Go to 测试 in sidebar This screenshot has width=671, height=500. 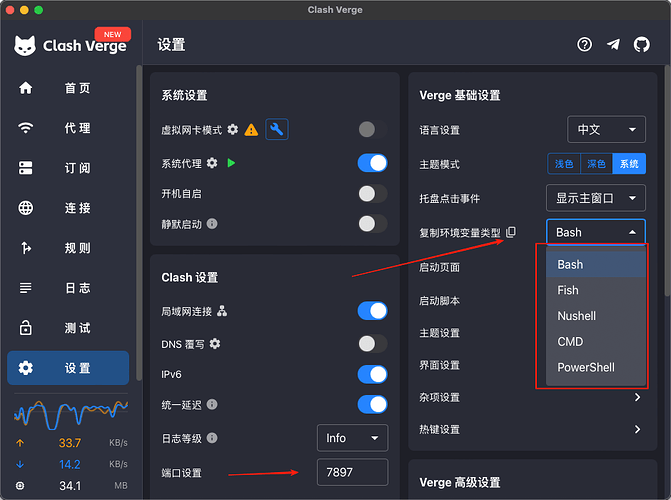click(68, 327)
